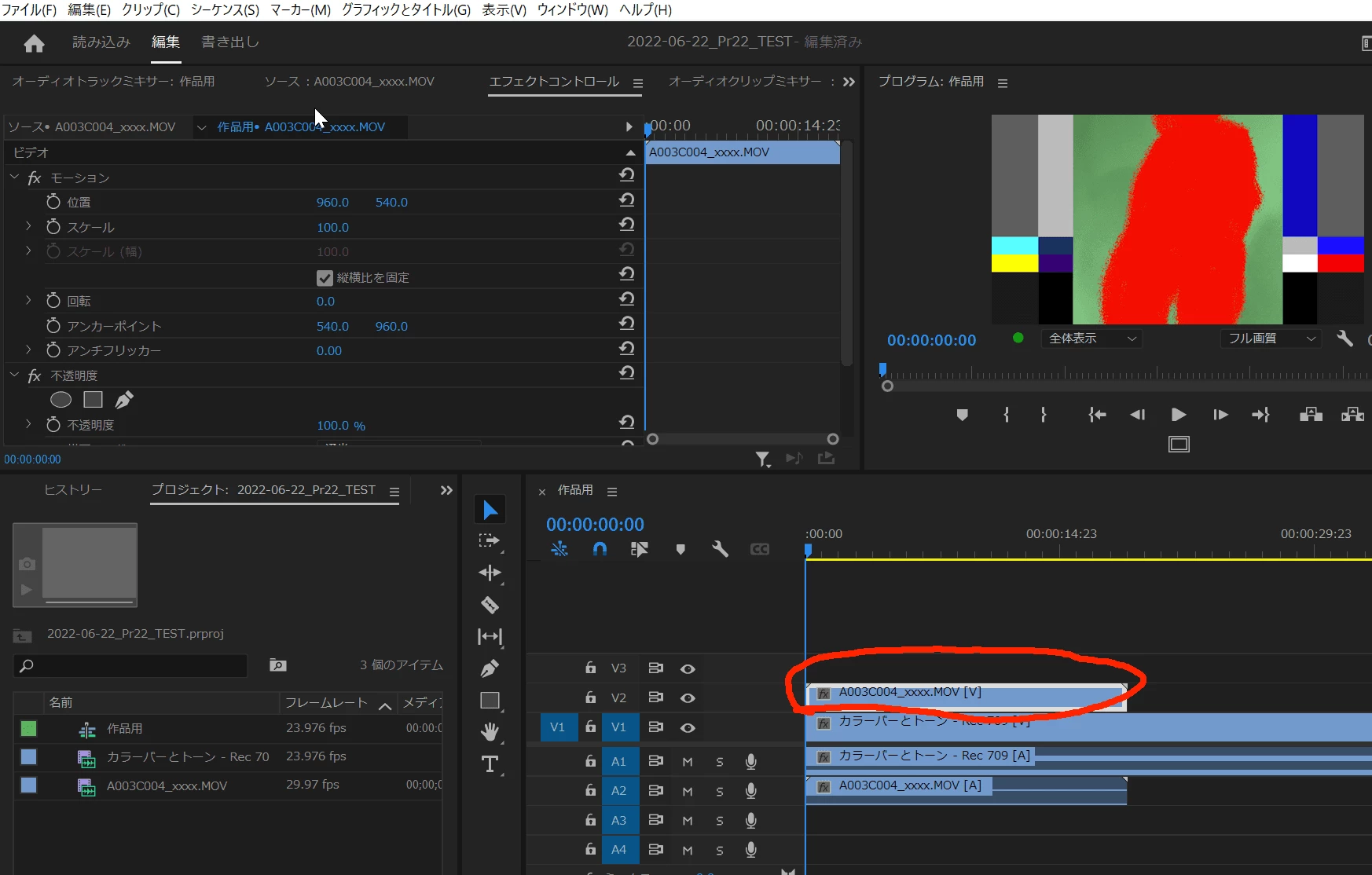Click the green label swatch for 作品用
The height and width of the screenshot is (875, 1372).
coord(28,728)
